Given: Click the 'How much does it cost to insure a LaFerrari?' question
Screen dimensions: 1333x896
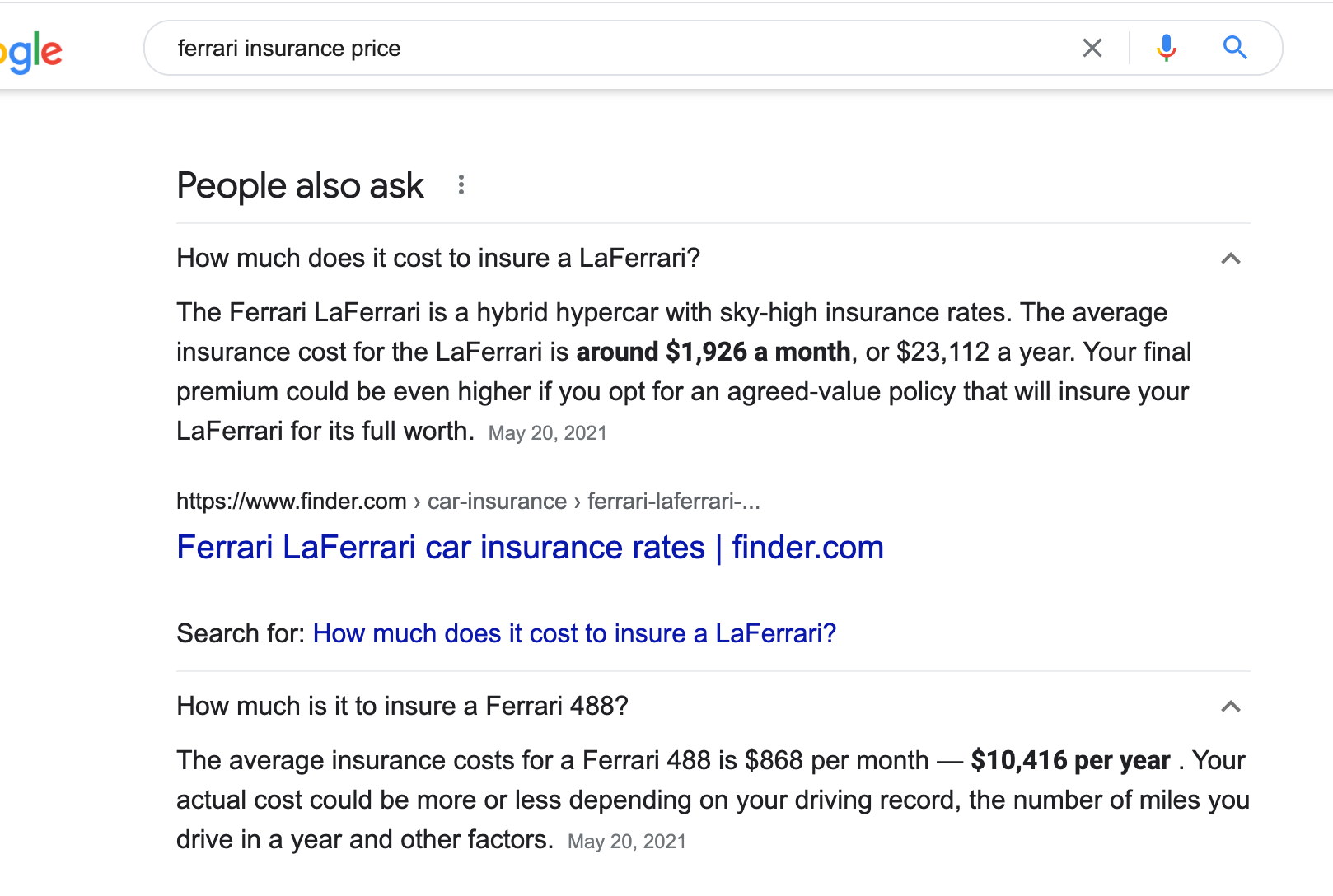Looking at the screenshot, I should click(x=438, y=259).
